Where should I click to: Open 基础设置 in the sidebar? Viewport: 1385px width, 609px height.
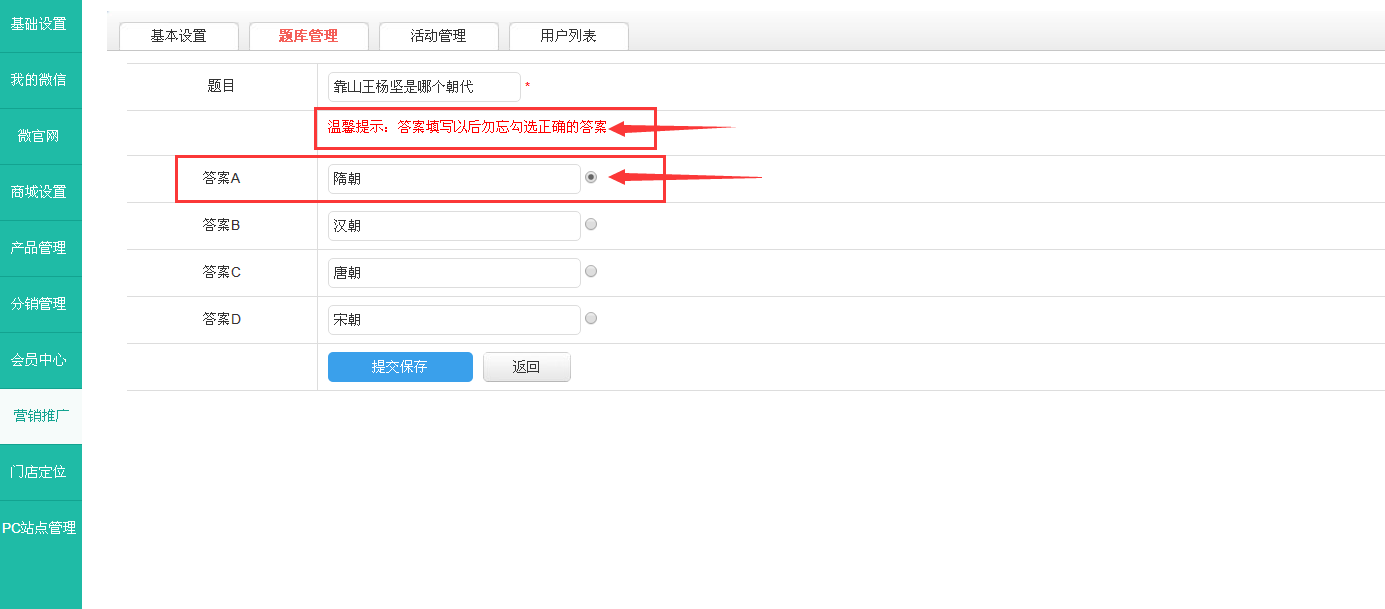click(x=40, y=24)
